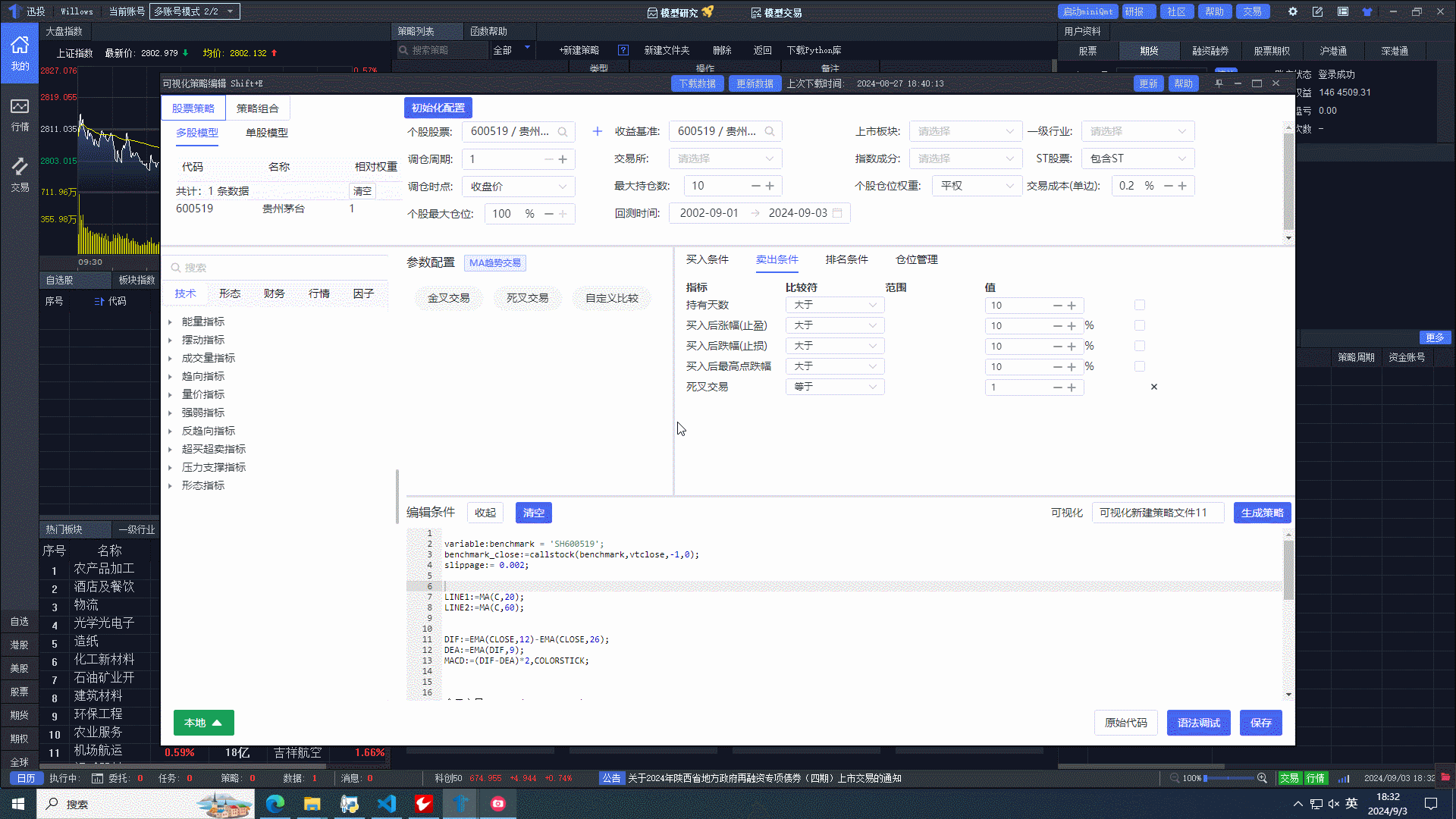Open Windows Start menu
The width and height of the screenshot is (1456, 819).
(x=18, y=804)
